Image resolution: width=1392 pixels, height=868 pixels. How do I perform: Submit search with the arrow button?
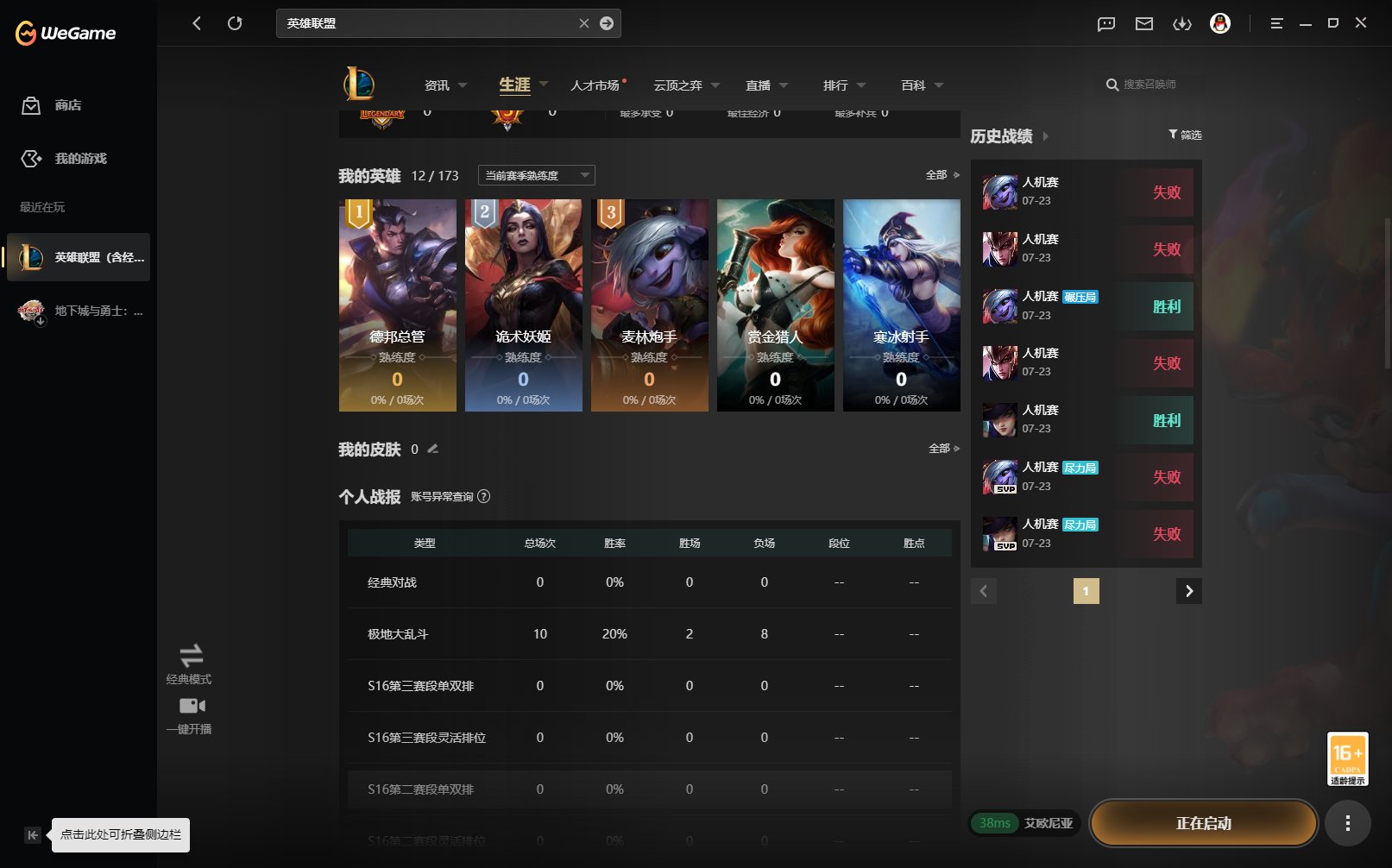[x=607, y=23]
